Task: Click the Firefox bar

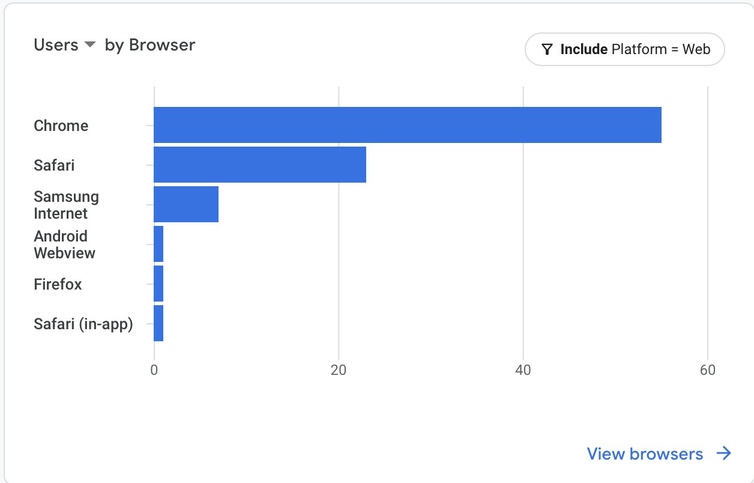Action: click(158, 283)
